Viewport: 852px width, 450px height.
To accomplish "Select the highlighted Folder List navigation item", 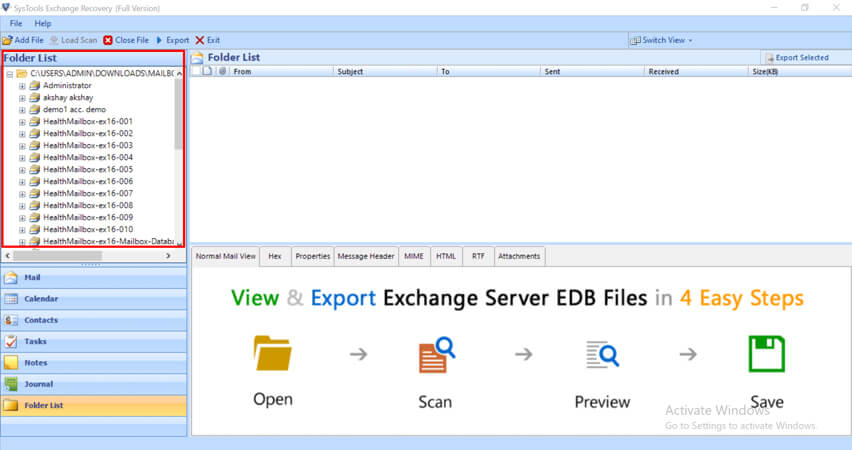I will [x=93, y=405].
